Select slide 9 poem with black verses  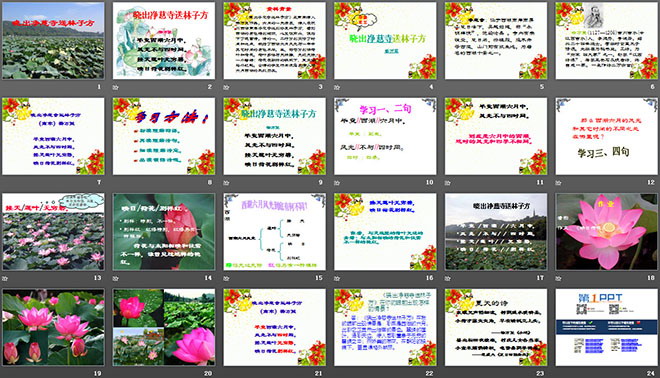coord(274,136)
